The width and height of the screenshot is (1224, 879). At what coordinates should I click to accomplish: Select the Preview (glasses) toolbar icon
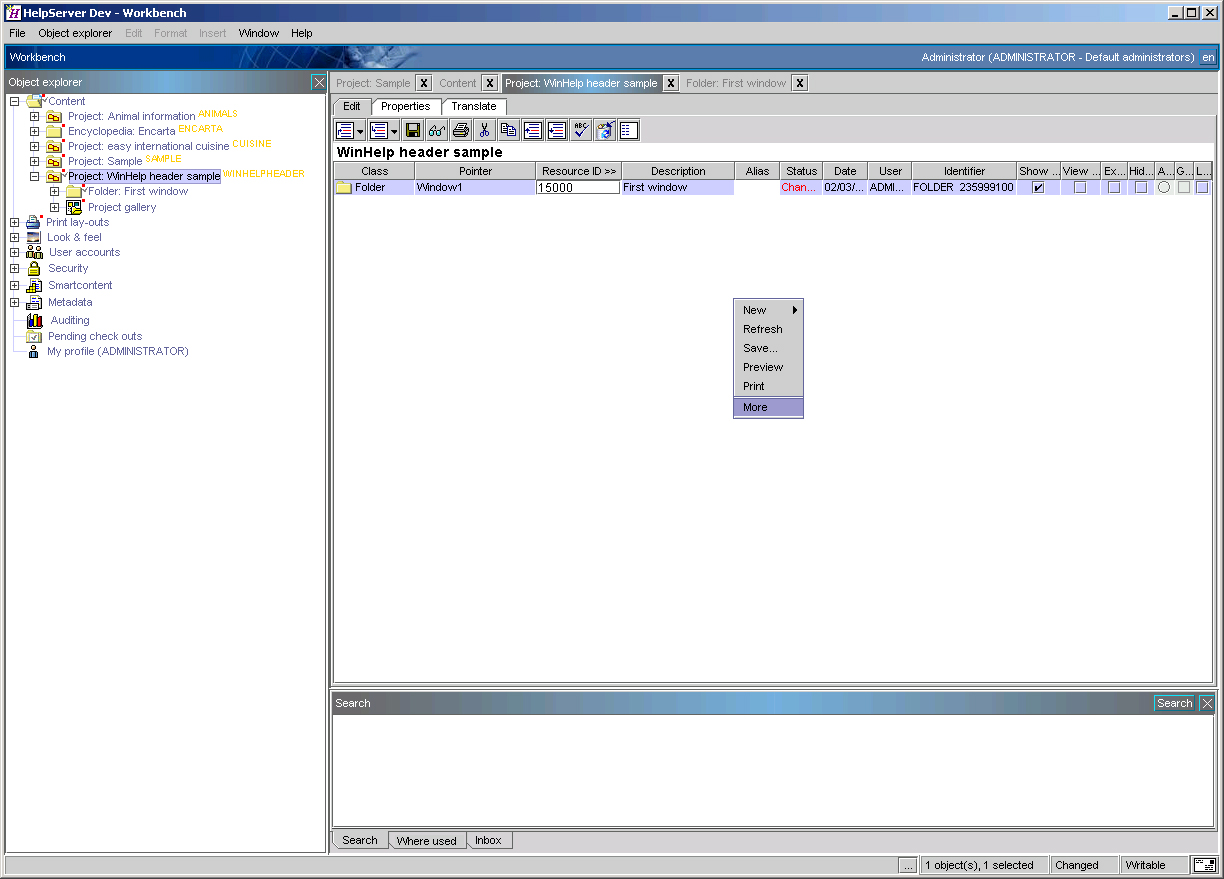[x=436, y=129]
